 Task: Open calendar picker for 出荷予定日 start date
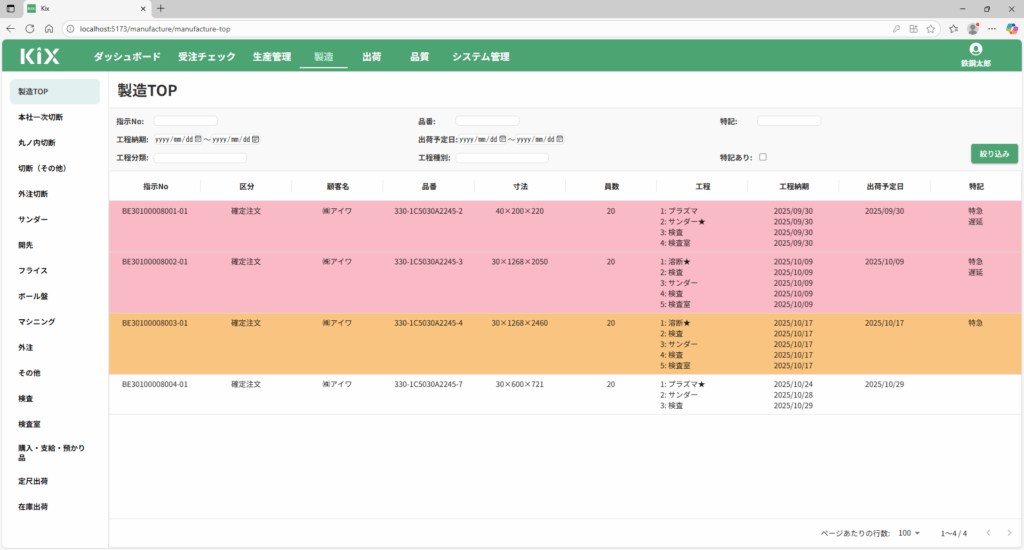(x=503, y=139)
